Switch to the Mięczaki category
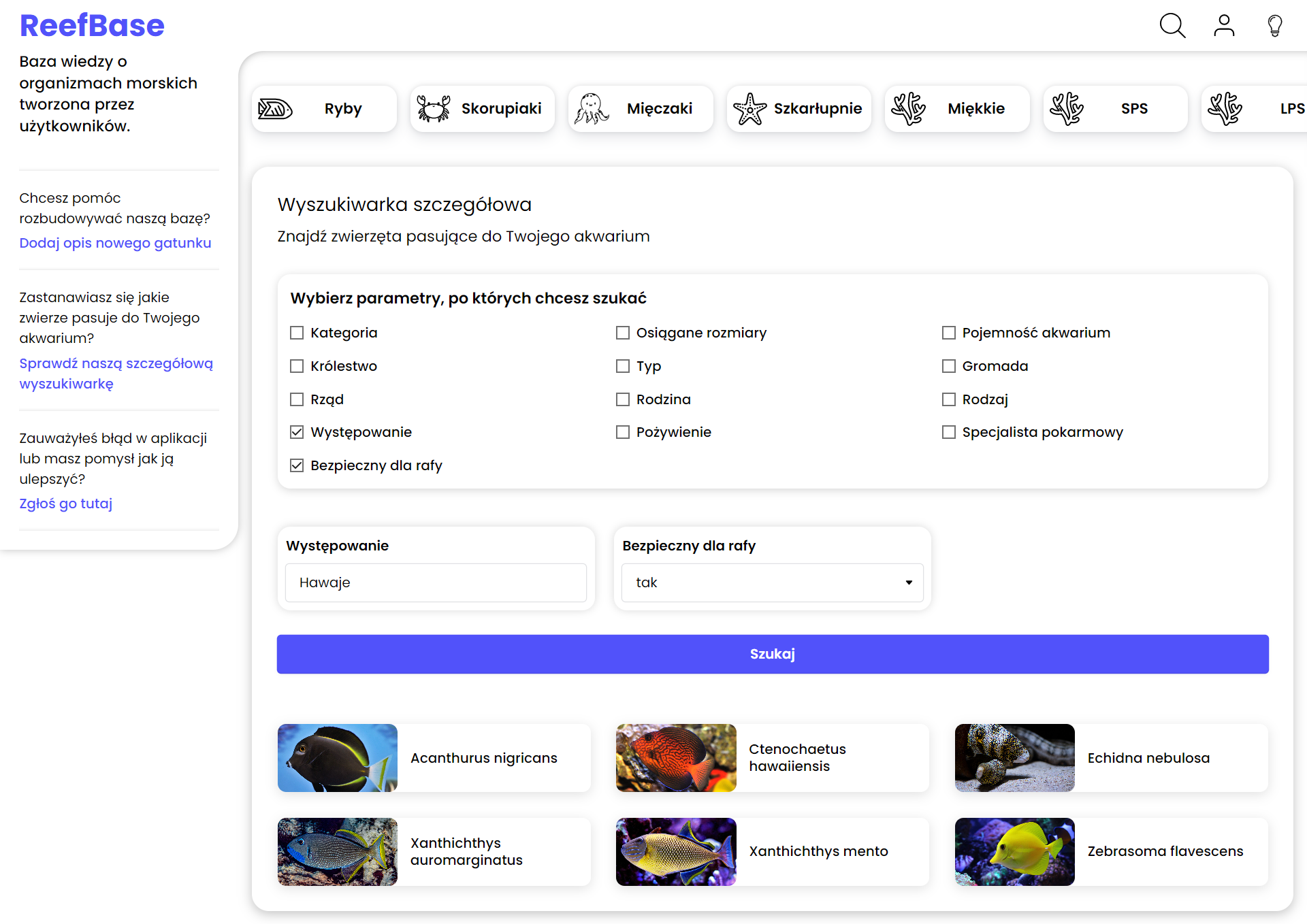The image size is (1307, 924). (x=641, y=108)
